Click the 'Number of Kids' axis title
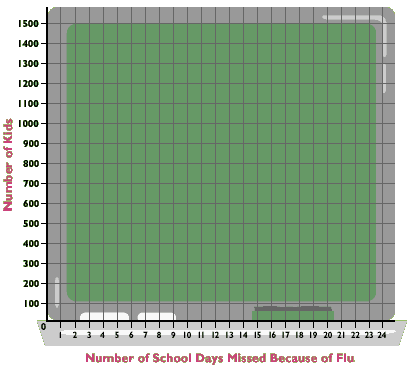Screen dimensions: 409x367 8,165
